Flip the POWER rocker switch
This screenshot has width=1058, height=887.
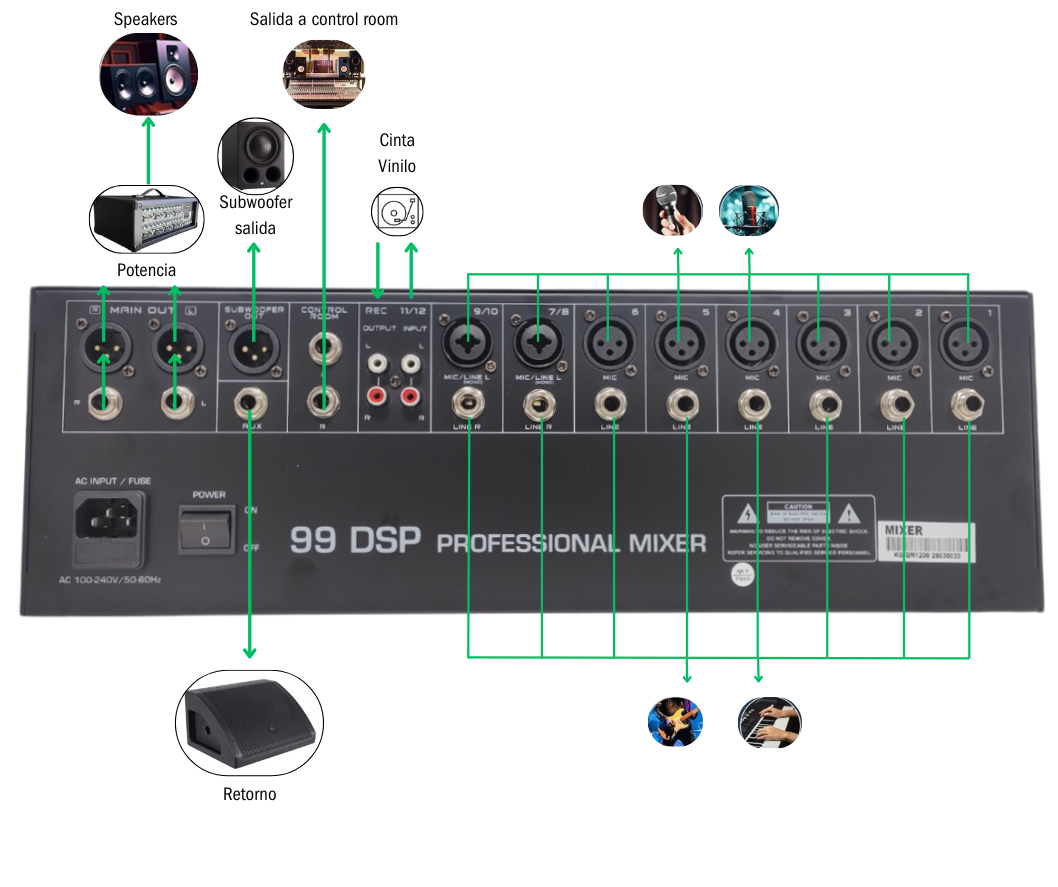pyautogui.click(x=206, y=530)
